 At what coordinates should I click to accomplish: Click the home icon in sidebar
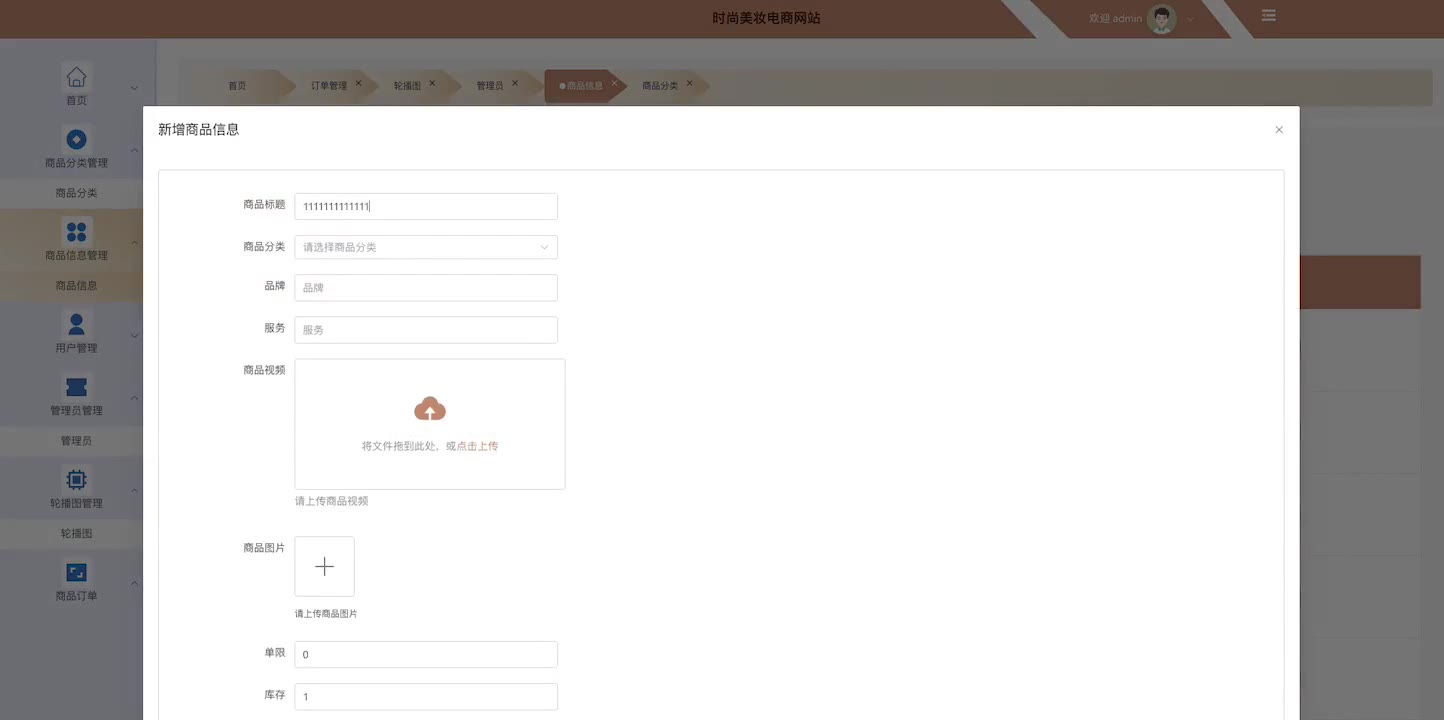tap(76, 77)
